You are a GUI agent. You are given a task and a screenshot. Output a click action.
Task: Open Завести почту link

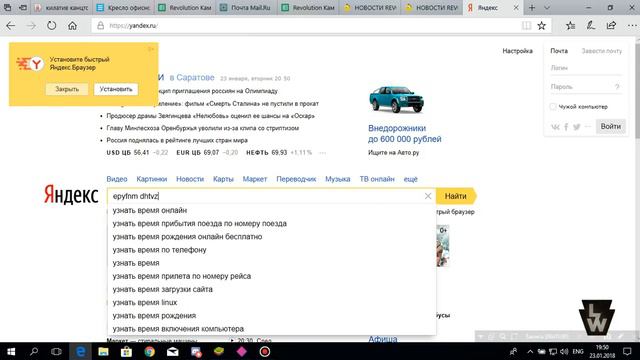coord(602,51)
